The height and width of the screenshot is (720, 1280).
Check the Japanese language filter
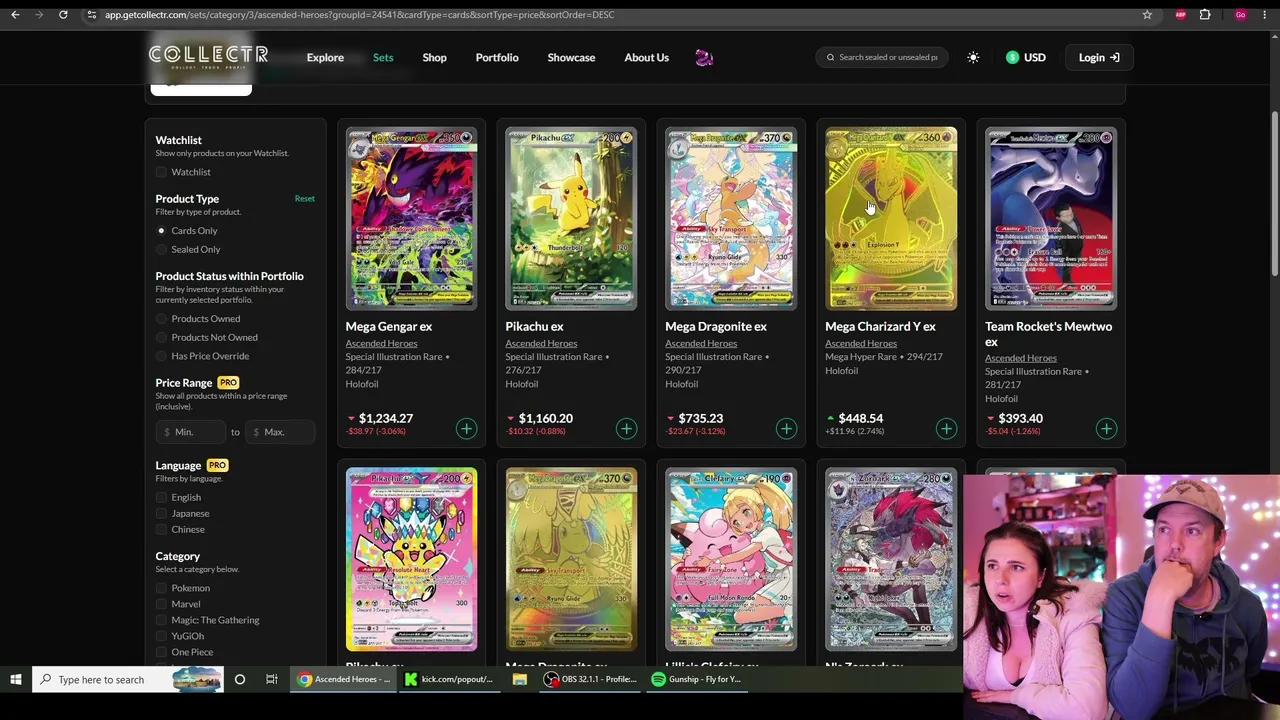[x=161, y=514]
